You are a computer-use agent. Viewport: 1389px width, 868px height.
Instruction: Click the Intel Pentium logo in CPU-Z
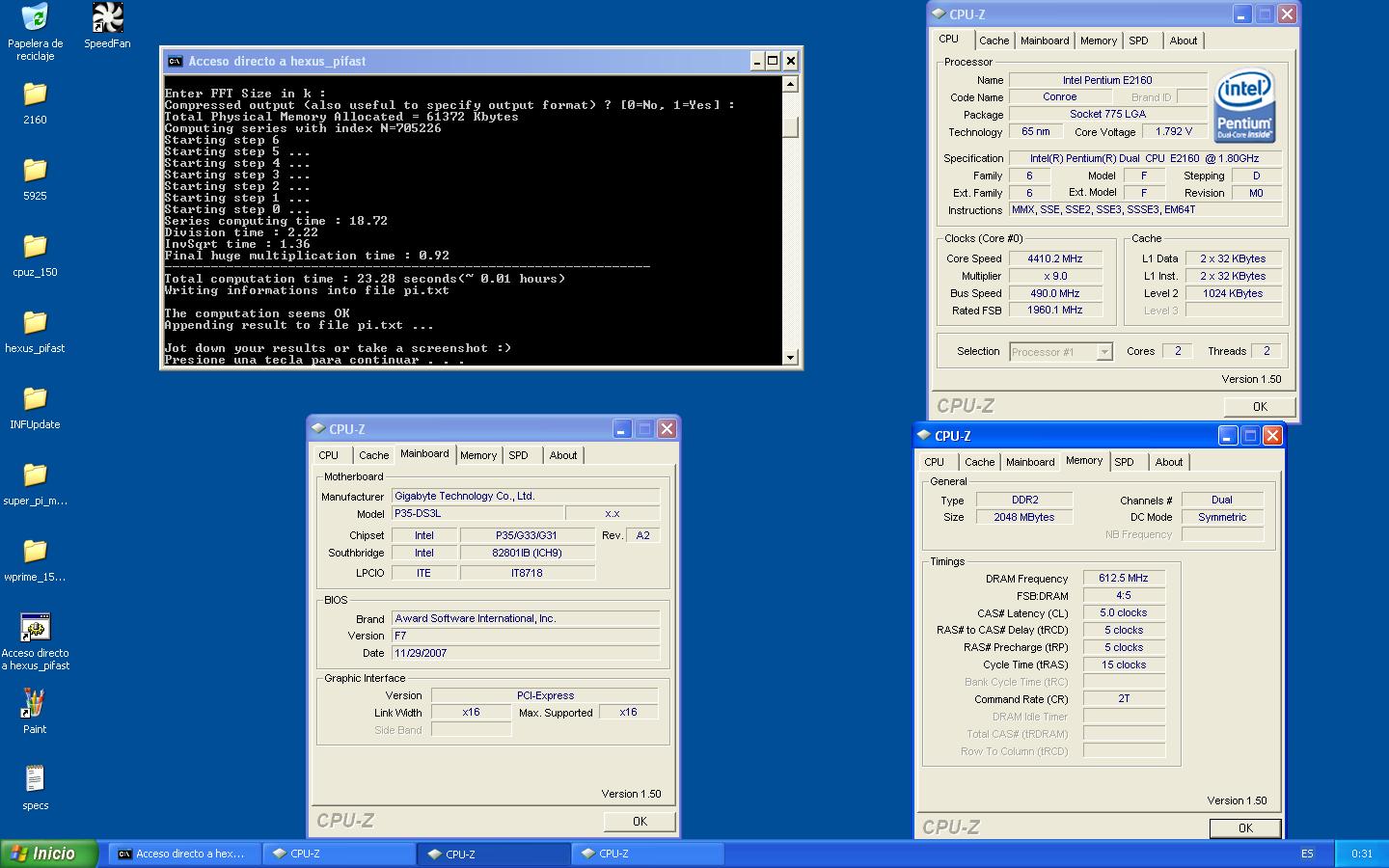pyautogui.click(x=1244, y=105)
